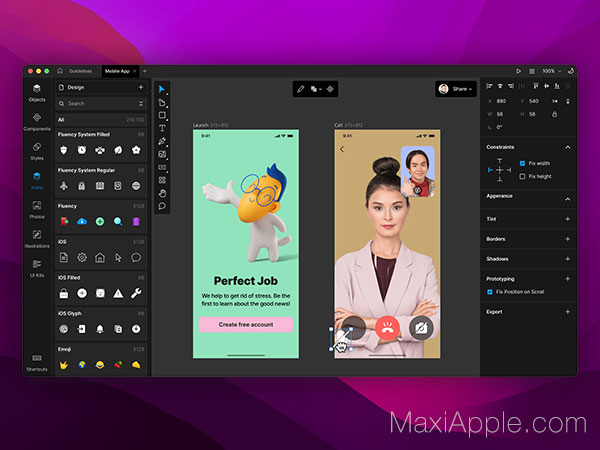This screenshot has height=450, width=600.
Task: Click the Create free account button
Action: 246,324
